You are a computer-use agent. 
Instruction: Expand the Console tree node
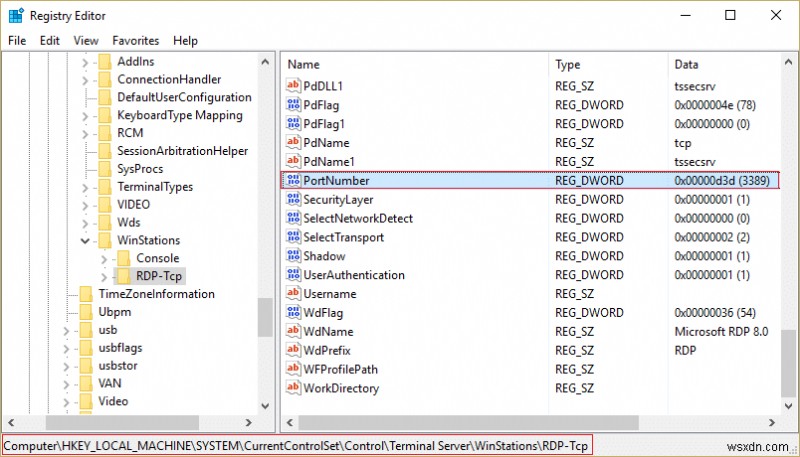(104, 259)
